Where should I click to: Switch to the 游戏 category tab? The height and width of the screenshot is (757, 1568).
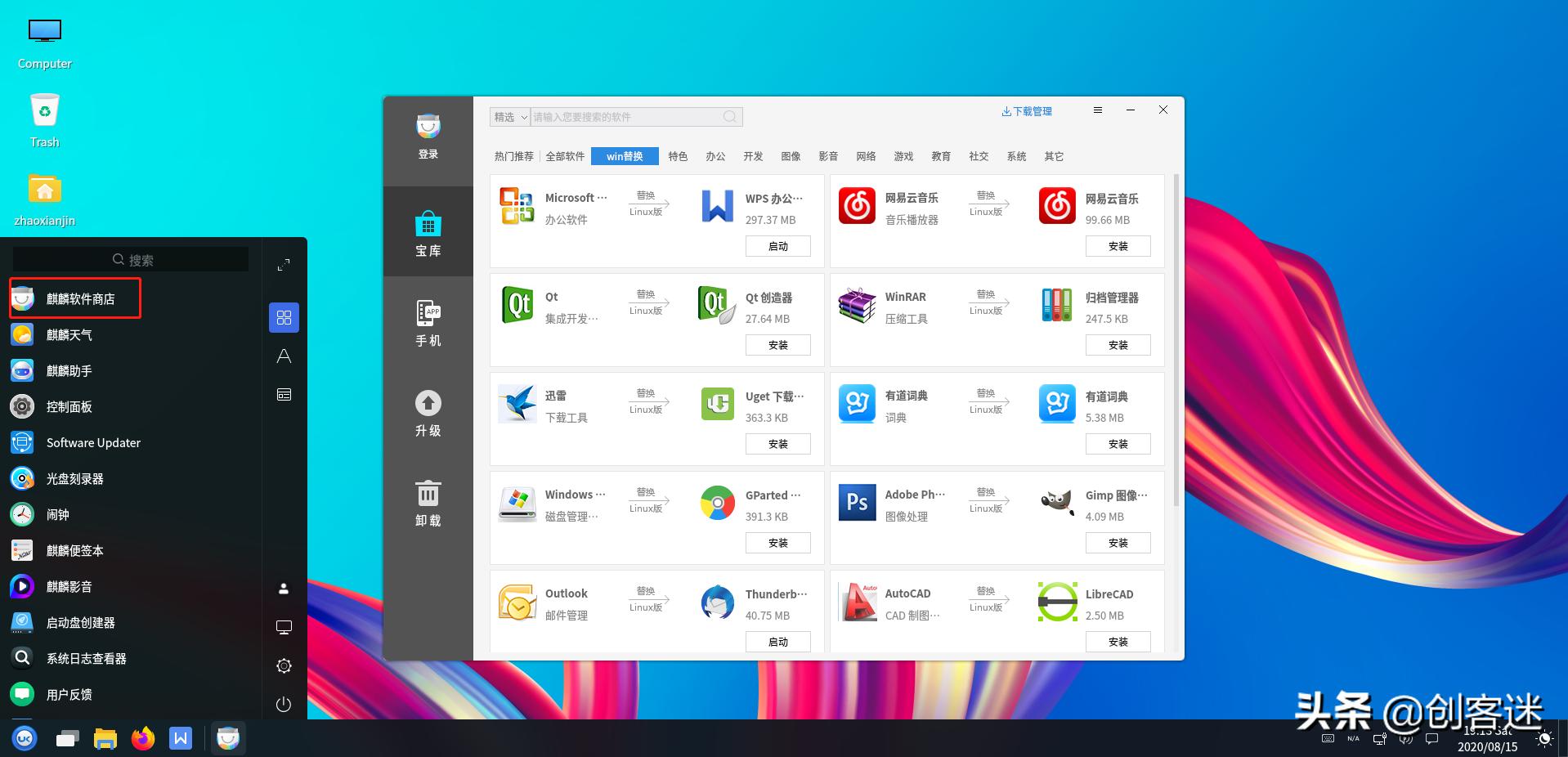point(903,156)
